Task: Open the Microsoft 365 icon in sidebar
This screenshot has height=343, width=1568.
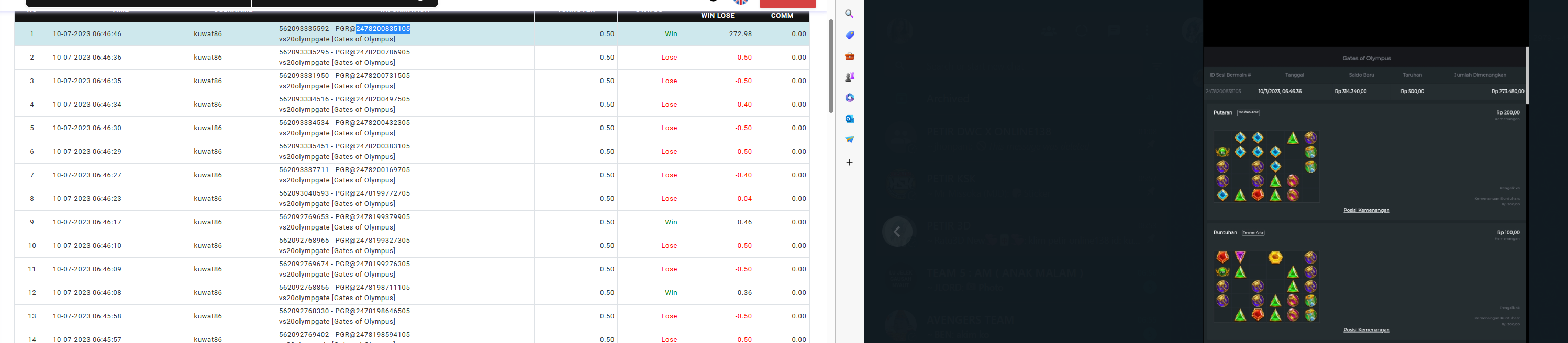Action: point(849,98)
